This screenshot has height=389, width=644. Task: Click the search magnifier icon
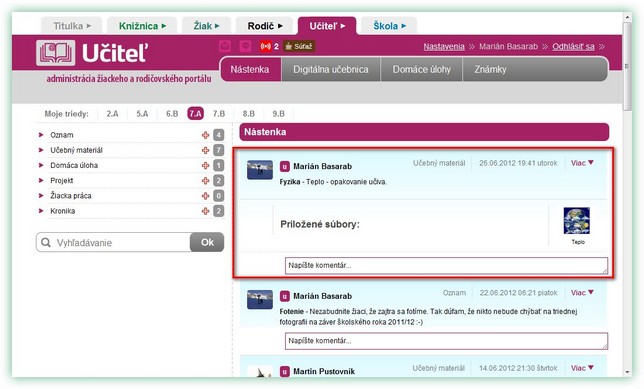pos(46,242)
